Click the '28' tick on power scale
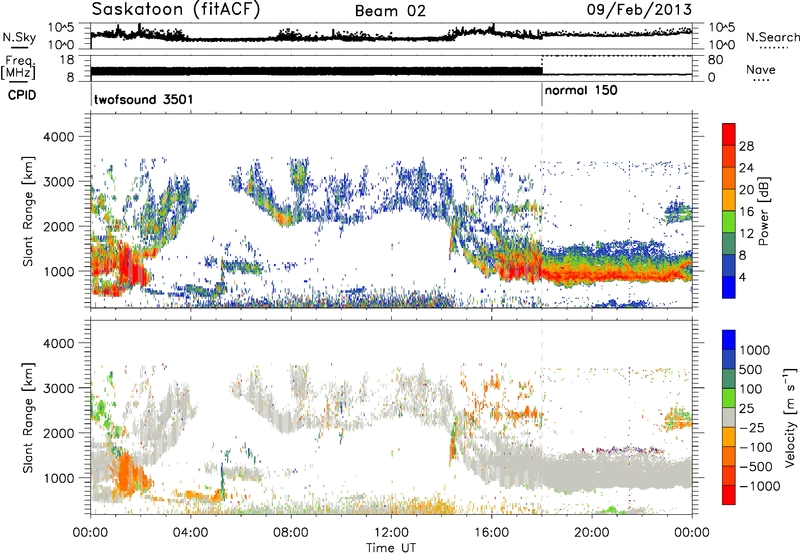800x554 pixels. [746, 146]
